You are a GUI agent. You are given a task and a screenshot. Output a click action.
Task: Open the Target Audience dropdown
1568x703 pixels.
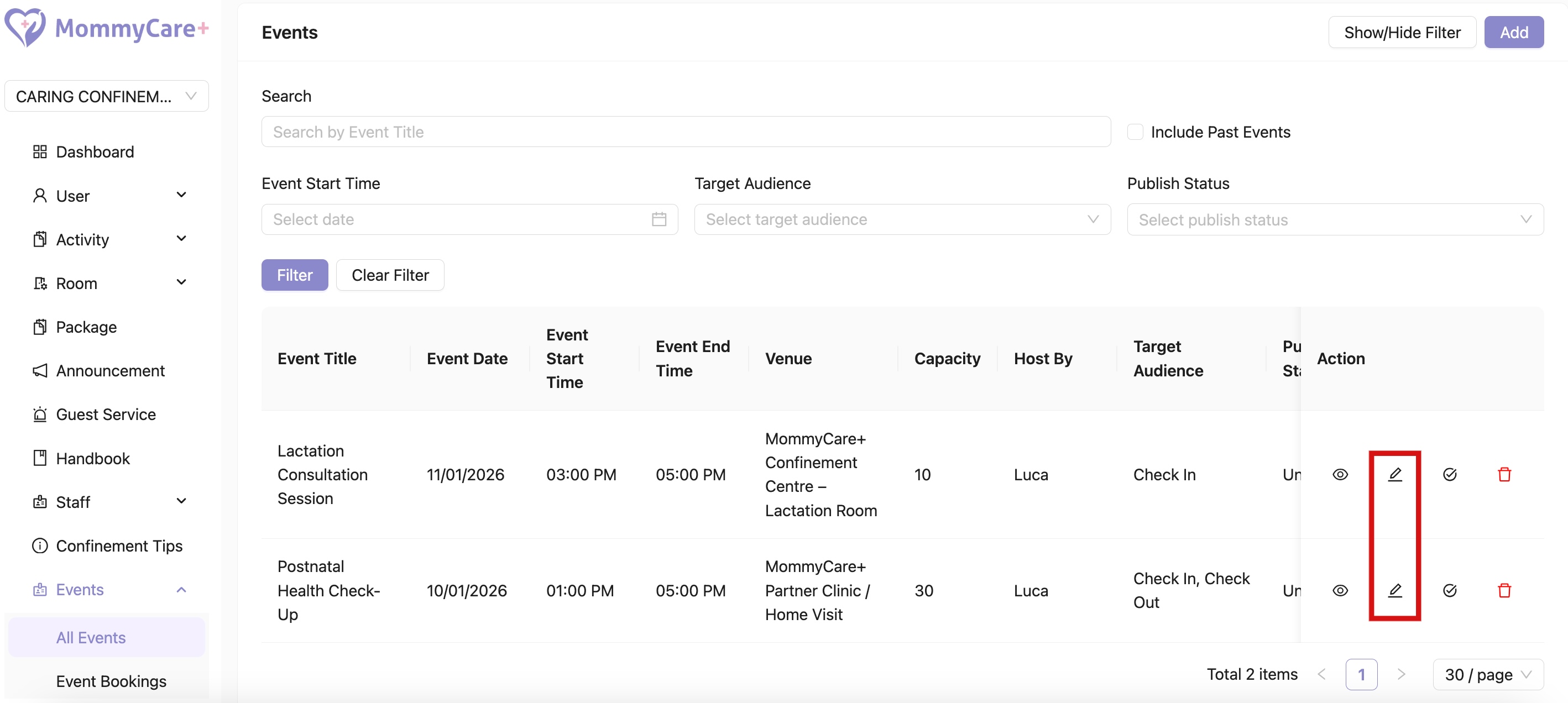pyautogui.click(x=901, y=219)
